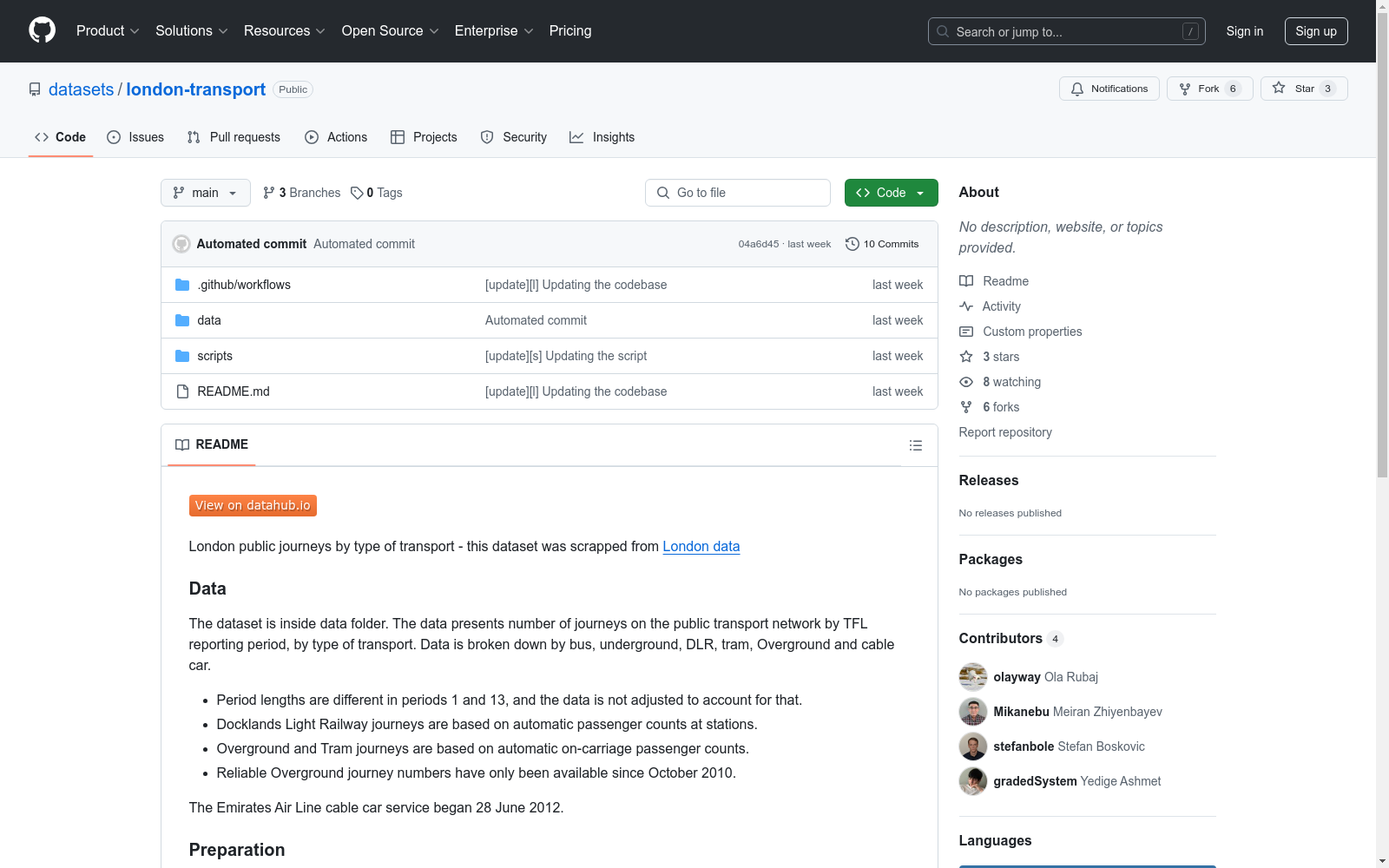Star the london-transport repository

(1304, 89)
